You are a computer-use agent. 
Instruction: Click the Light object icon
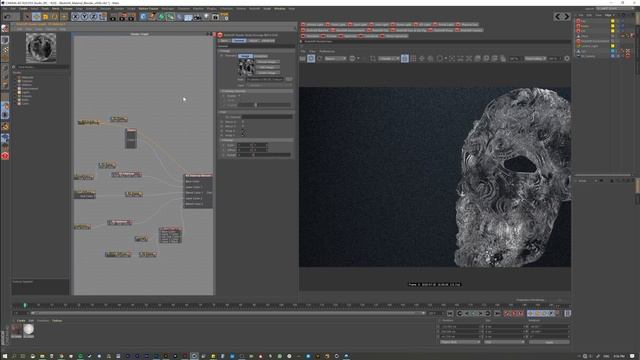pyautogui.click(x=207, y=17)
